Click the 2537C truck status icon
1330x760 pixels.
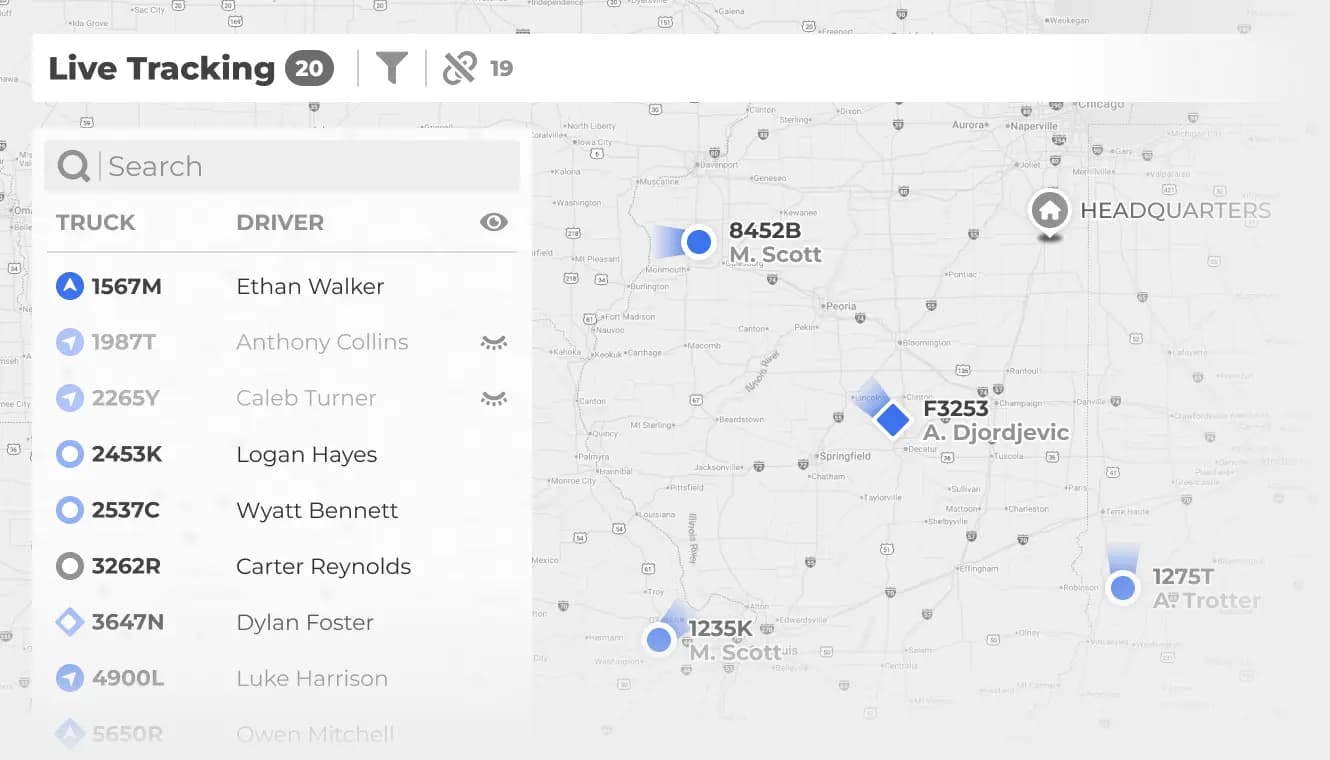tap(69, 511)
